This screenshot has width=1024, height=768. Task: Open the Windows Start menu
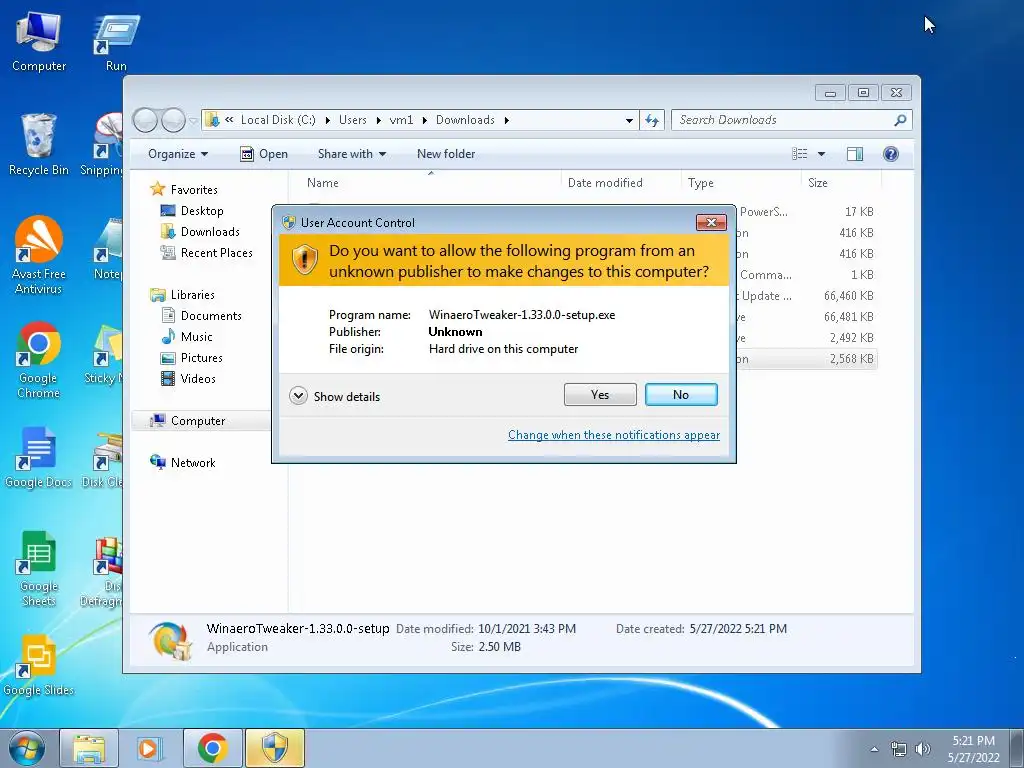click(26, 748)
